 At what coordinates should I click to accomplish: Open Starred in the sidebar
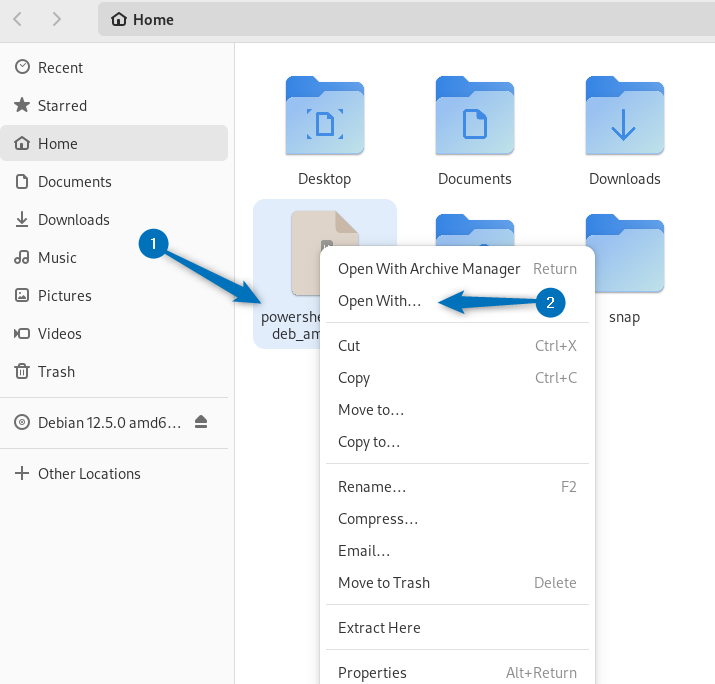62,106
